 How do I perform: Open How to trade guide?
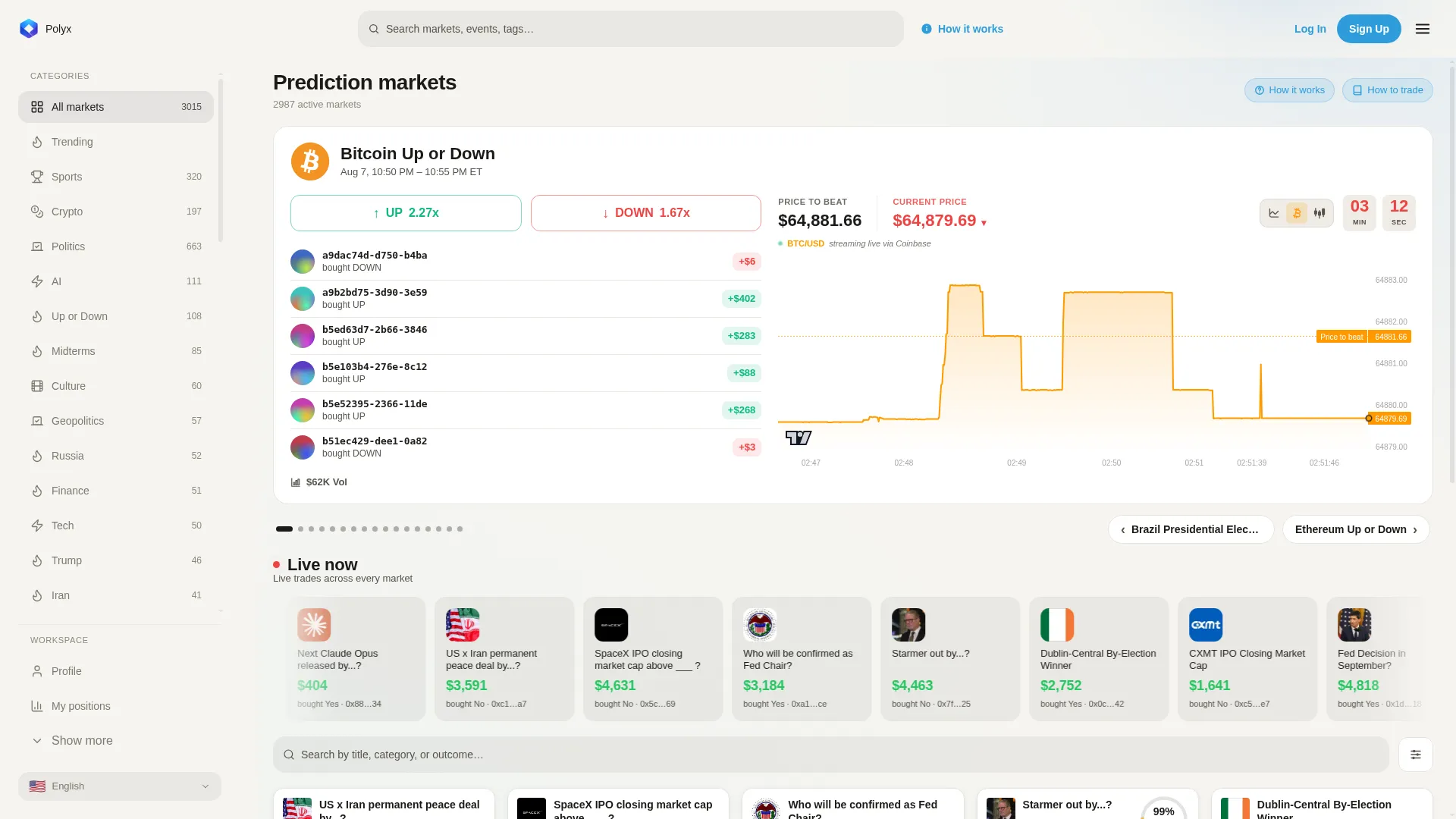click(x=1388, y=90)
